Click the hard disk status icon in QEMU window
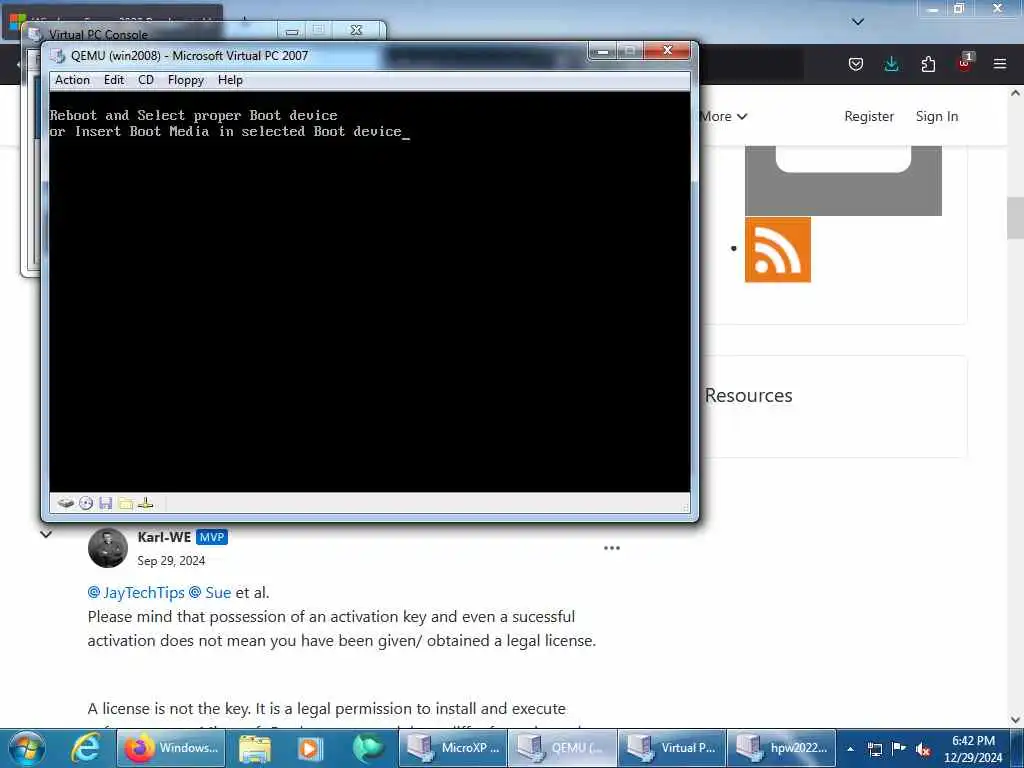The width and height of the screenshot is (1024, 768). 65,503
